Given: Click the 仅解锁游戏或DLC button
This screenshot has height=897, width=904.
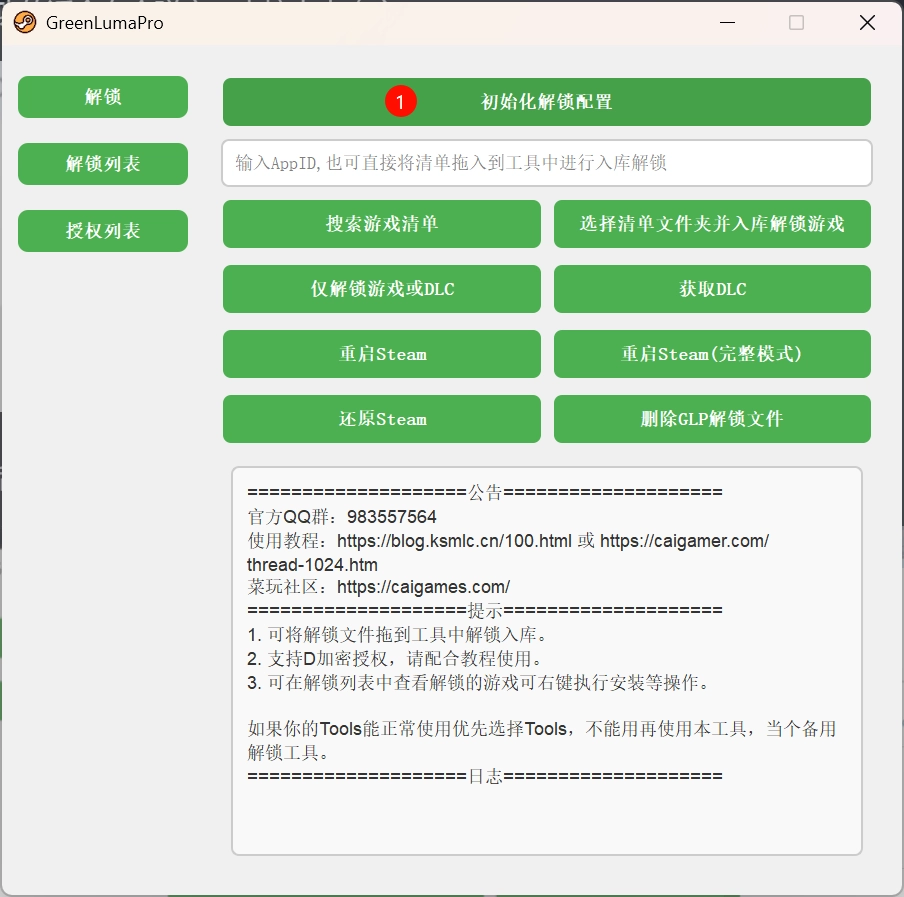Looking at the screenshot, I should [382, 289].
